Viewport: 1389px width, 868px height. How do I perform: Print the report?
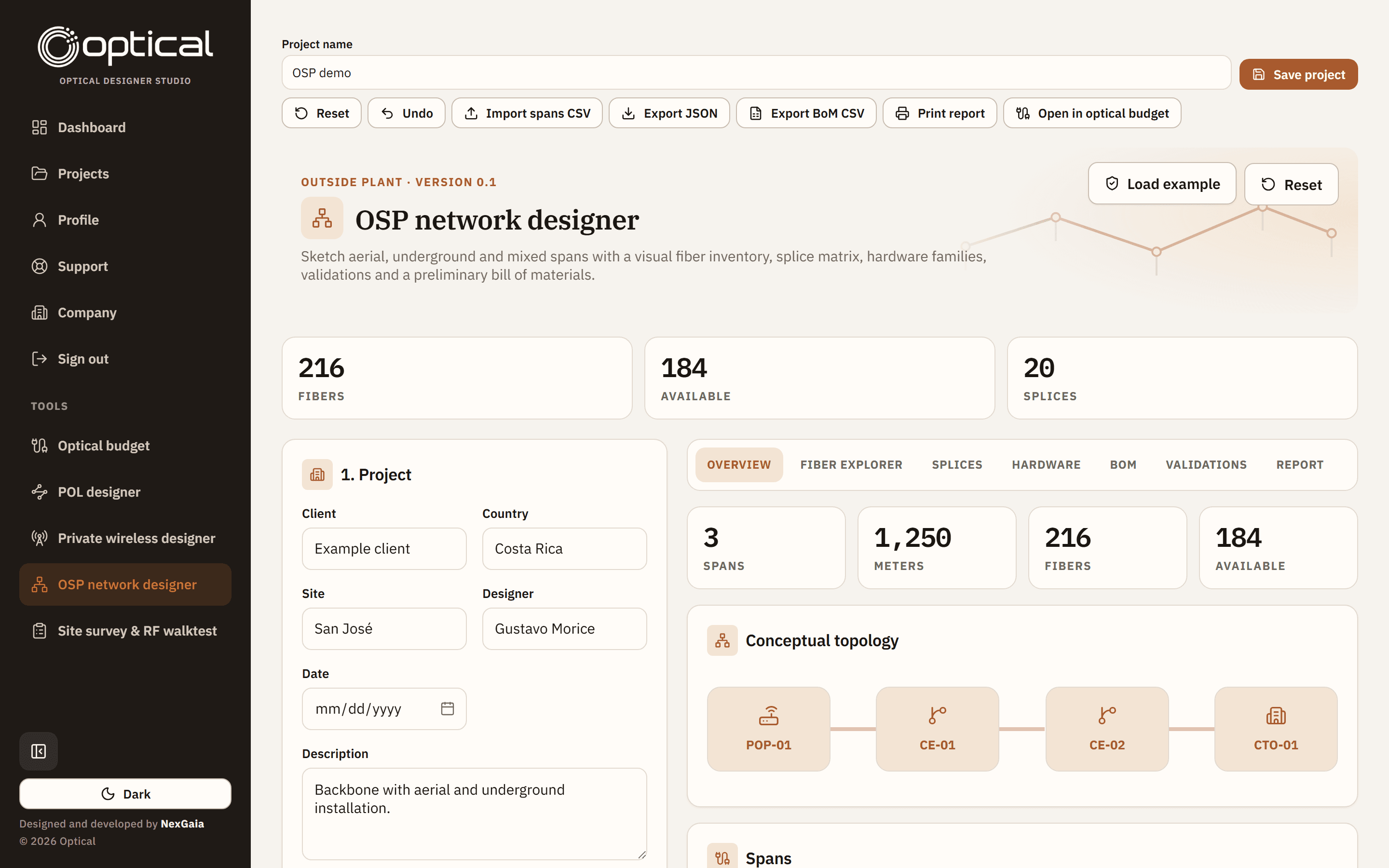(940, 113)
